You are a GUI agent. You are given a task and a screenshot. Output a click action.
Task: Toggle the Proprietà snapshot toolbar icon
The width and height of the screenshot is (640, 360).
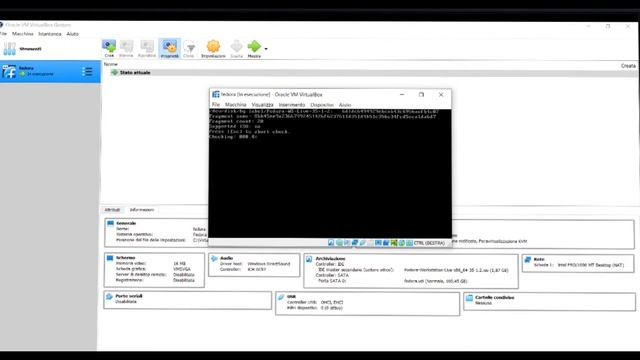click(x=169, y=48)
